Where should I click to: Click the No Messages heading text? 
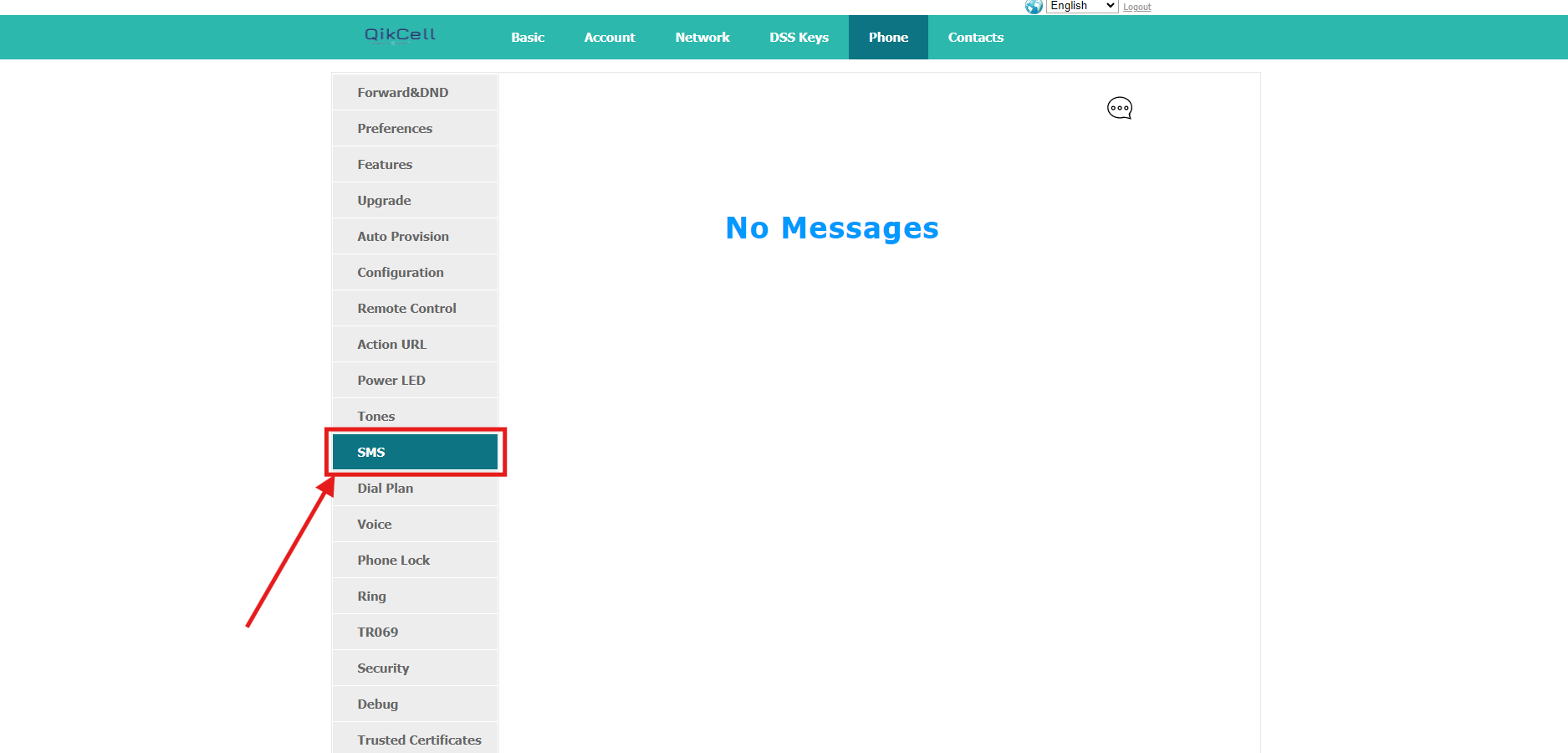[x=832, y=228]
